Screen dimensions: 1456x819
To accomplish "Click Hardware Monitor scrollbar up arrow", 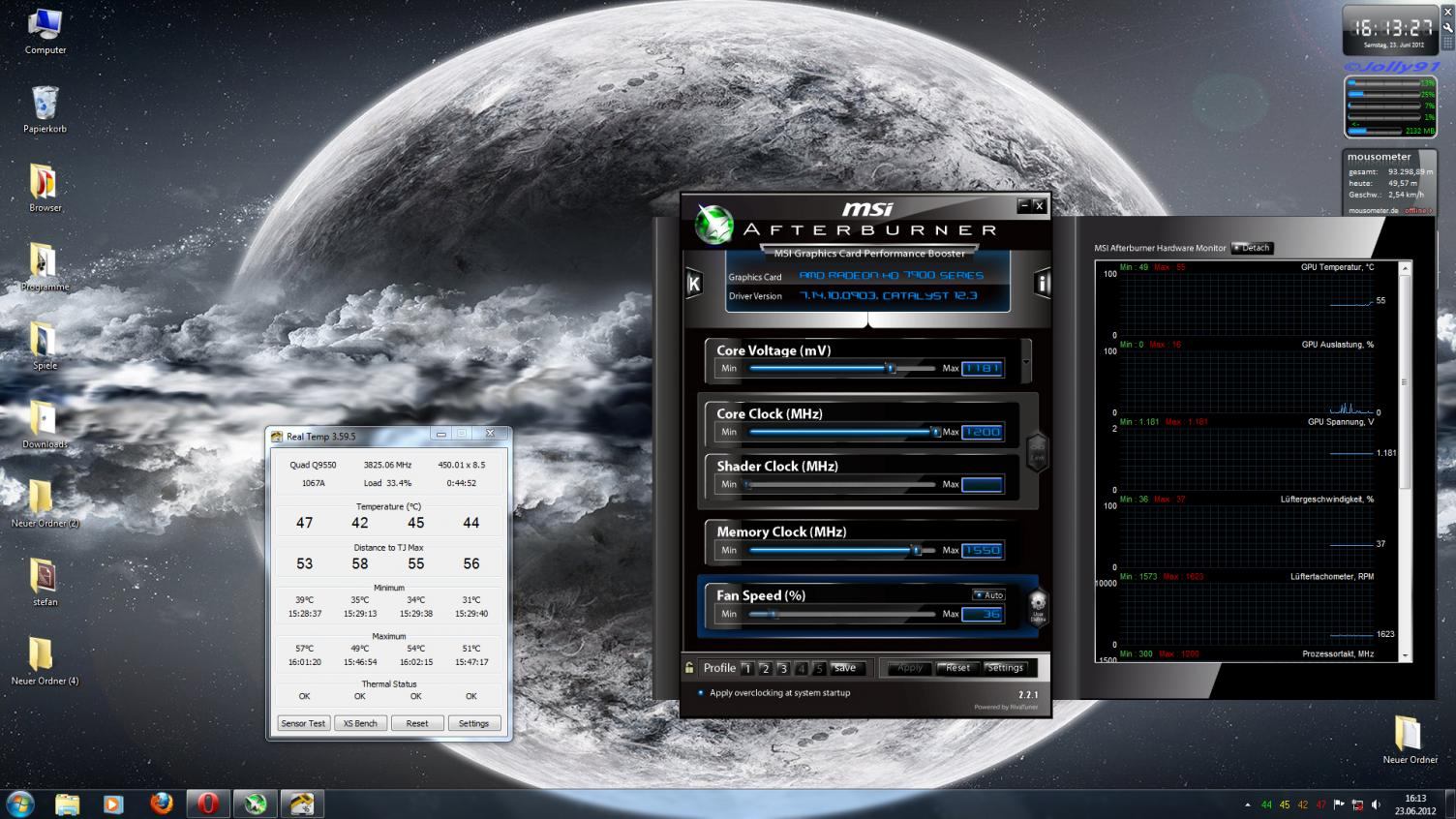I will point(1405,268).
